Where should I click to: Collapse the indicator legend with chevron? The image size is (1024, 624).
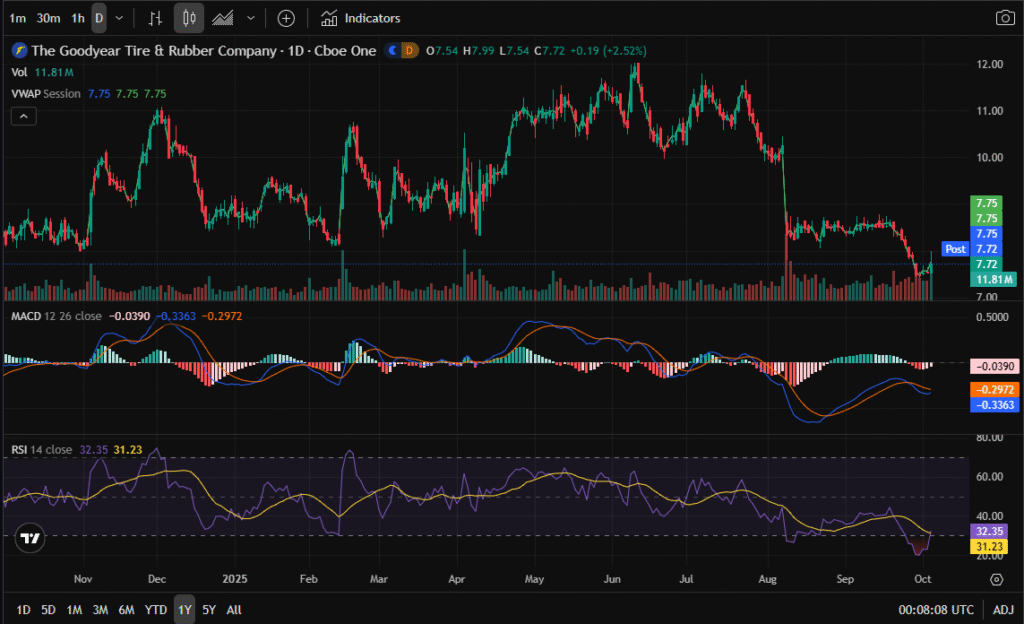click(x=24, y=116)
